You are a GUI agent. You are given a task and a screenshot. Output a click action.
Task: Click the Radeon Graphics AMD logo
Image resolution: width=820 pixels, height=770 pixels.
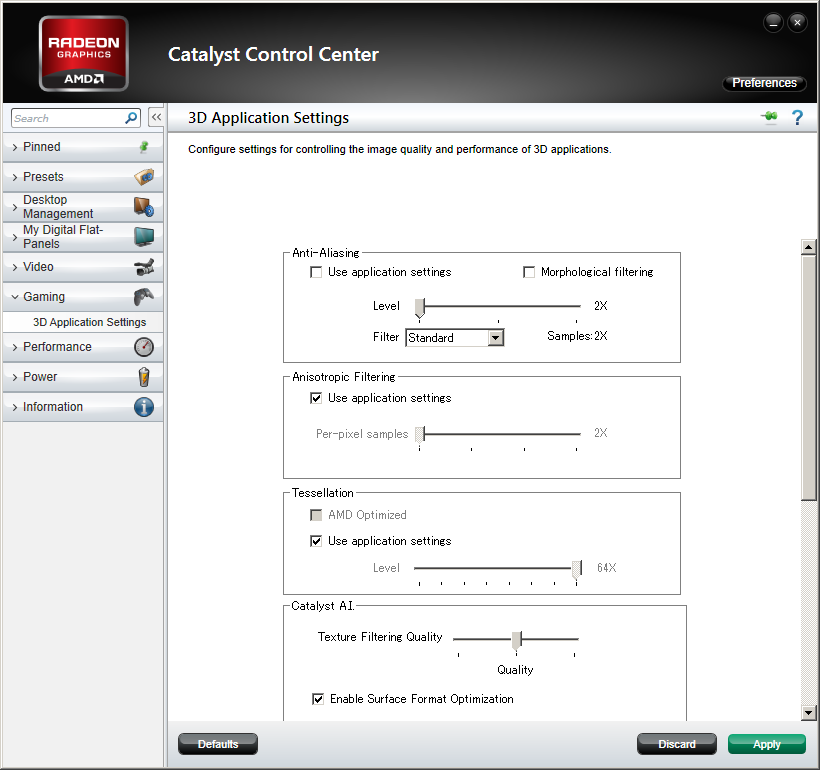(84, 53)
